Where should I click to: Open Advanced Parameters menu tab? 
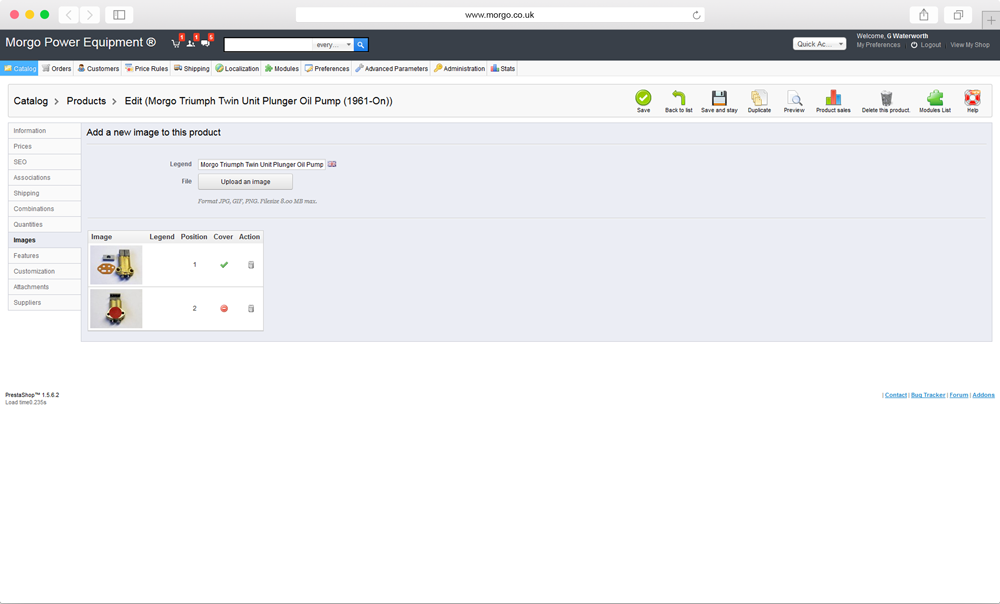[x=392, y=68]
